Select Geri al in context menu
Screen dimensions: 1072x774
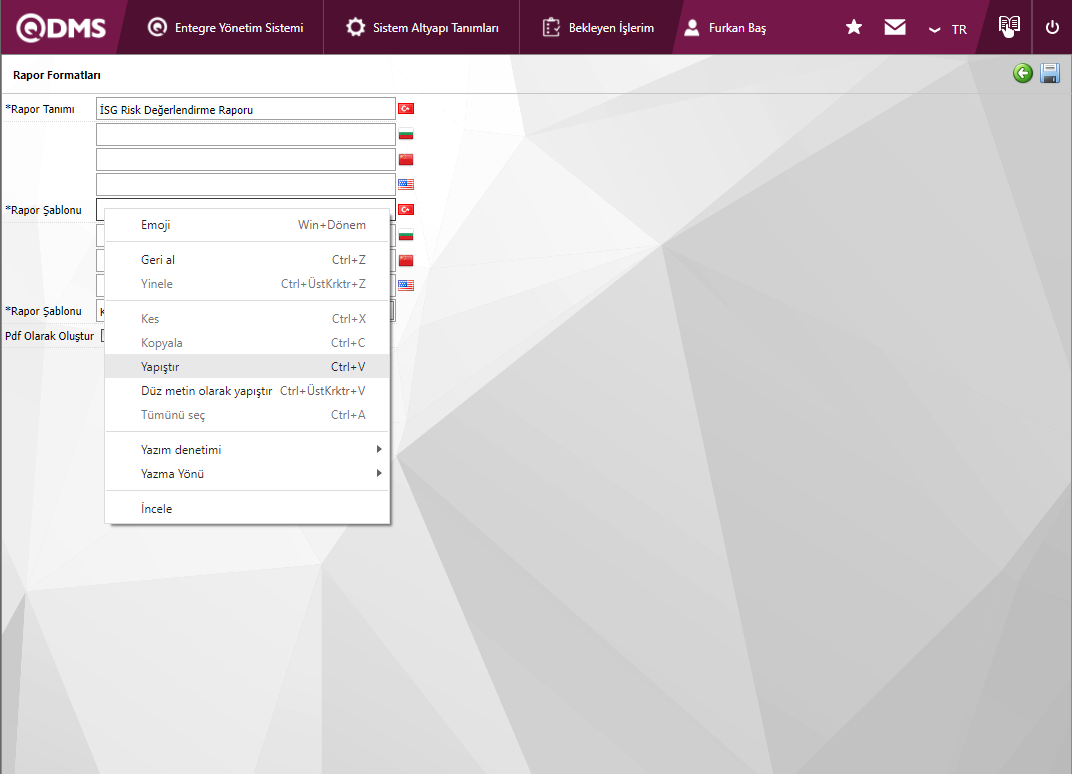pos(247,260)
